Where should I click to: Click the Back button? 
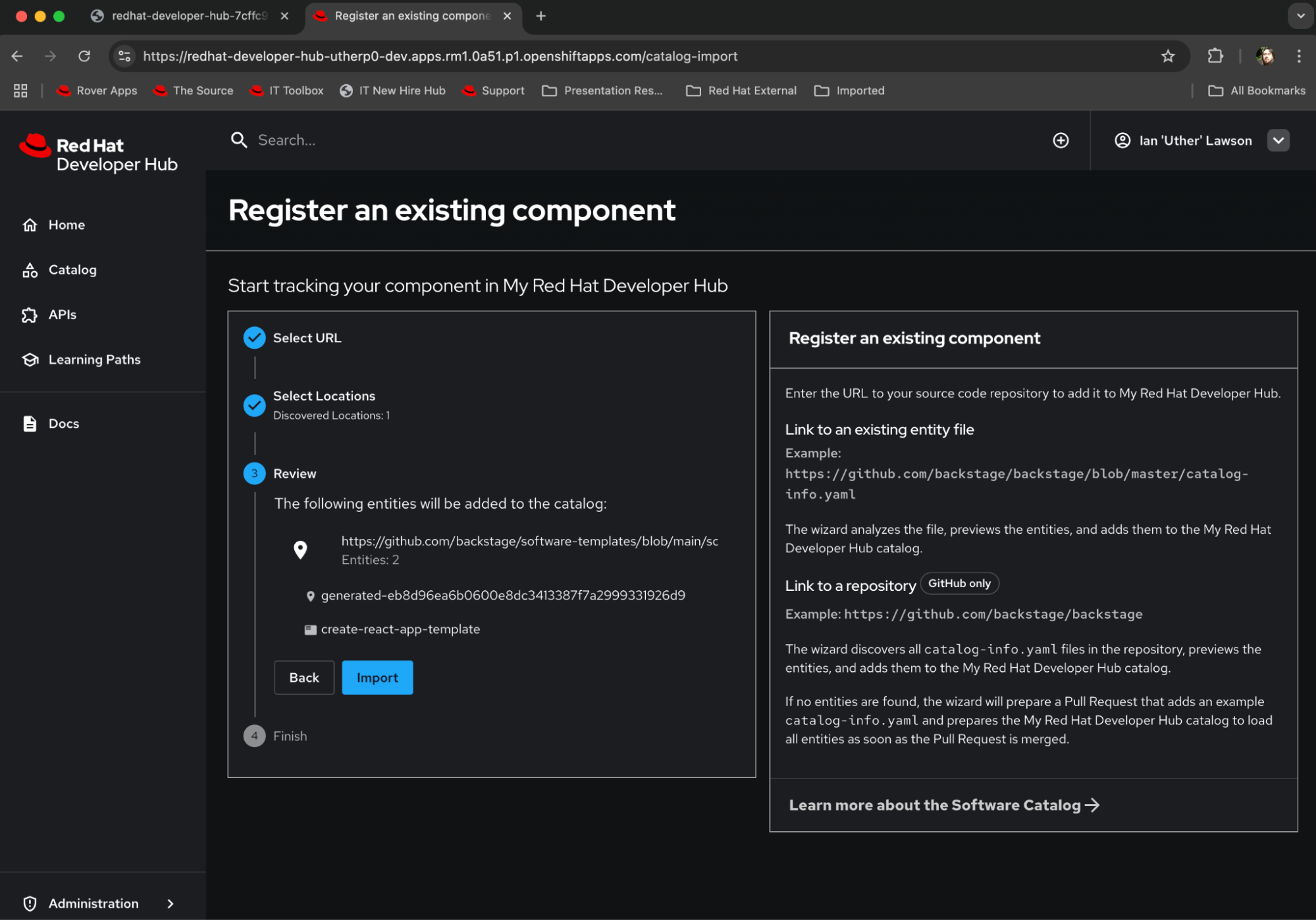[x=303, y=677]
